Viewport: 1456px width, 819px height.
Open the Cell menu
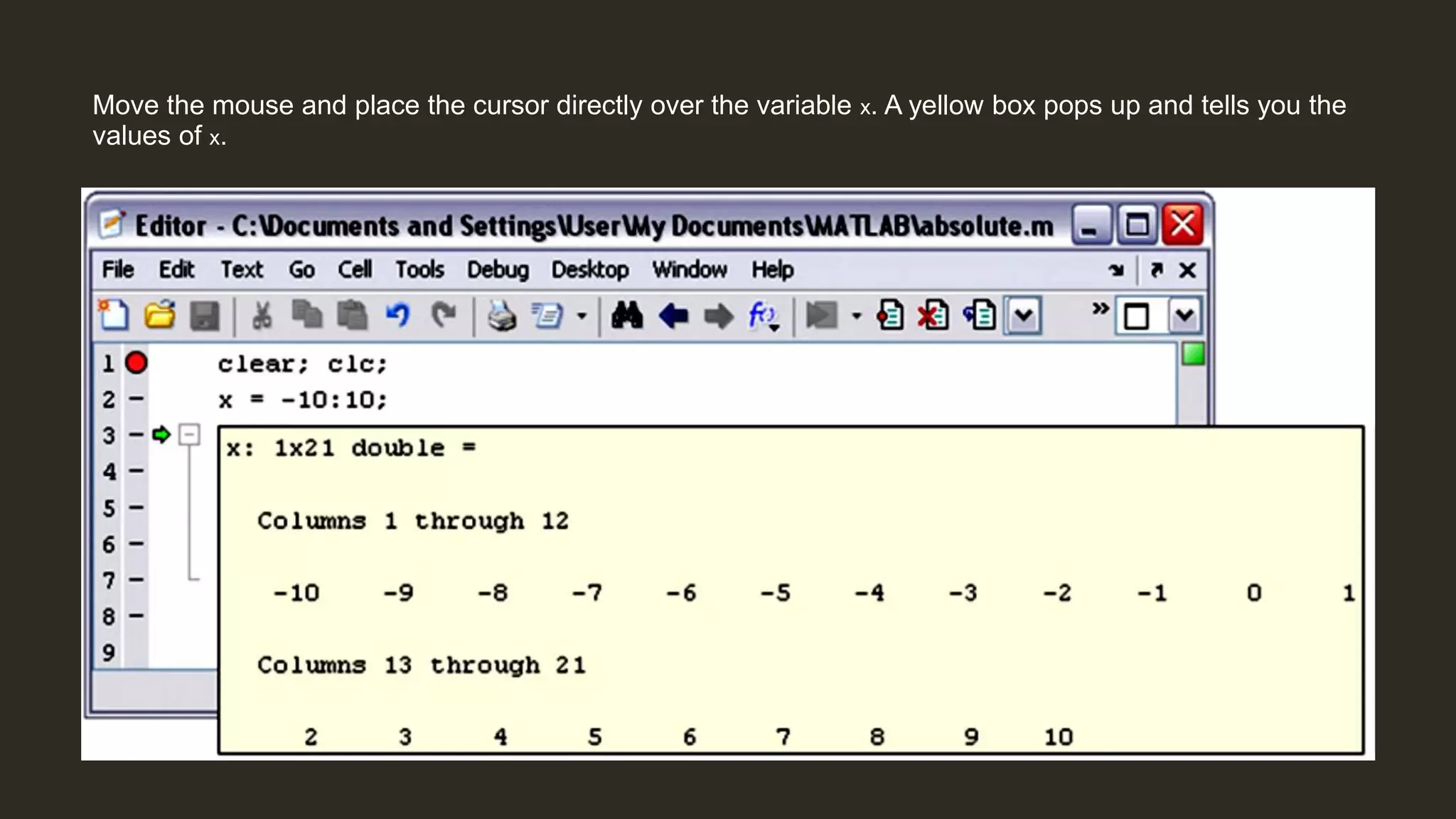point(355,269)
